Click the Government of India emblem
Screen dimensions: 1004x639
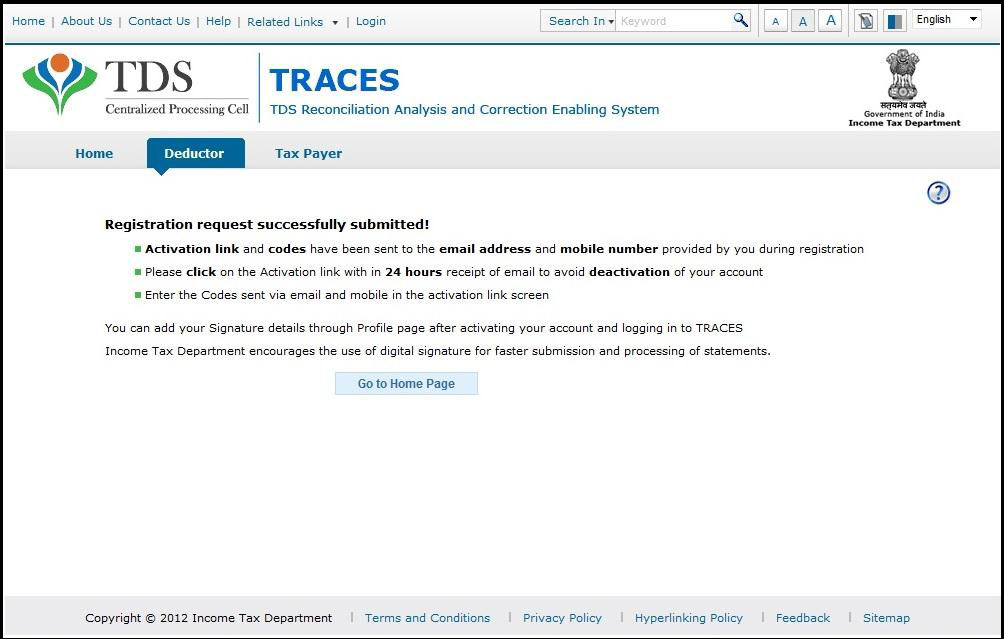pyautogui.click(x=903, y=88)
